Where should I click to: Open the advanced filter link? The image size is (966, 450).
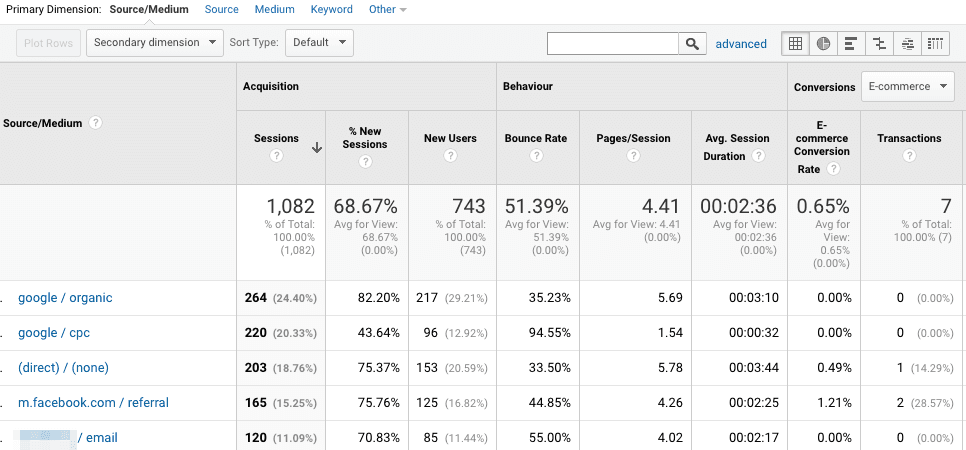click(x=741, y=44)
